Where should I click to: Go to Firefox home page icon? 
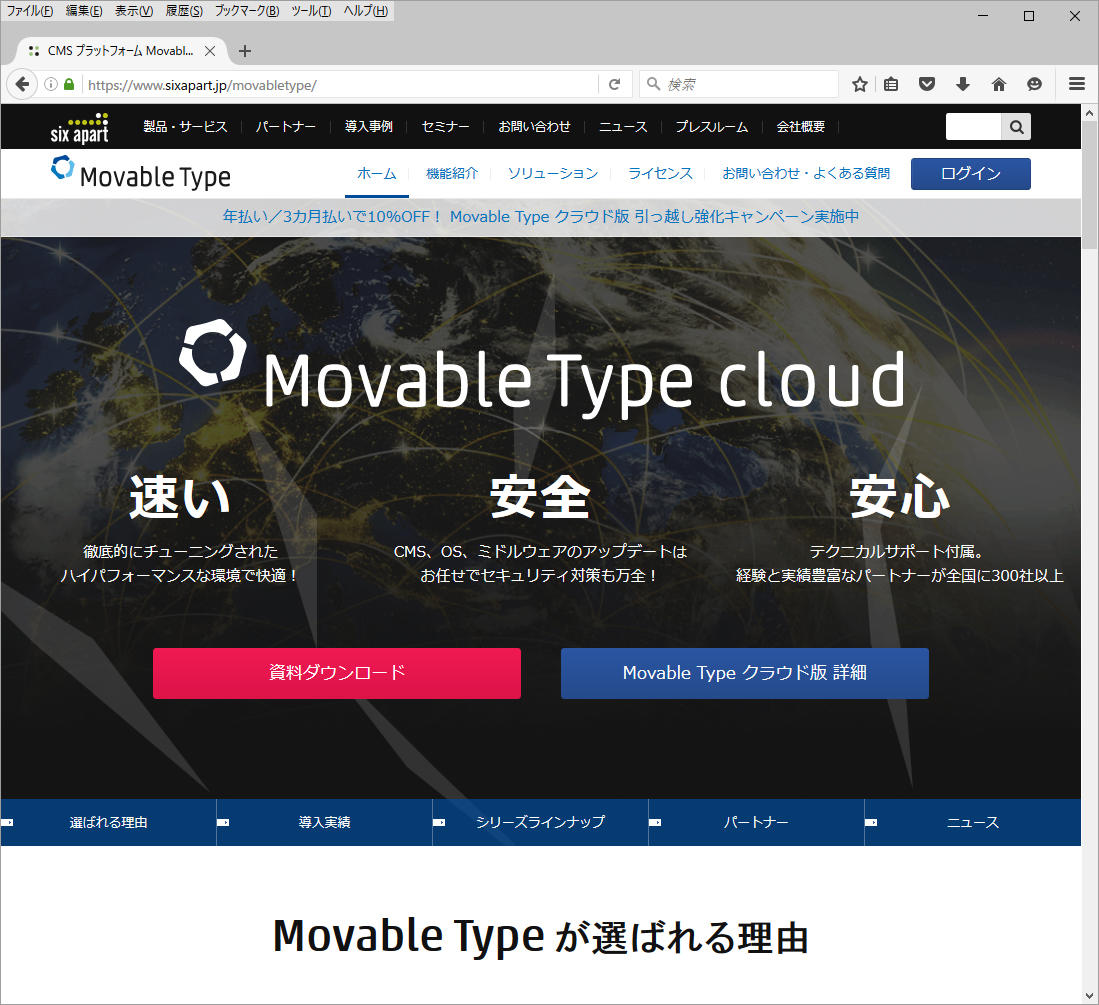click(x=999, y=85)
